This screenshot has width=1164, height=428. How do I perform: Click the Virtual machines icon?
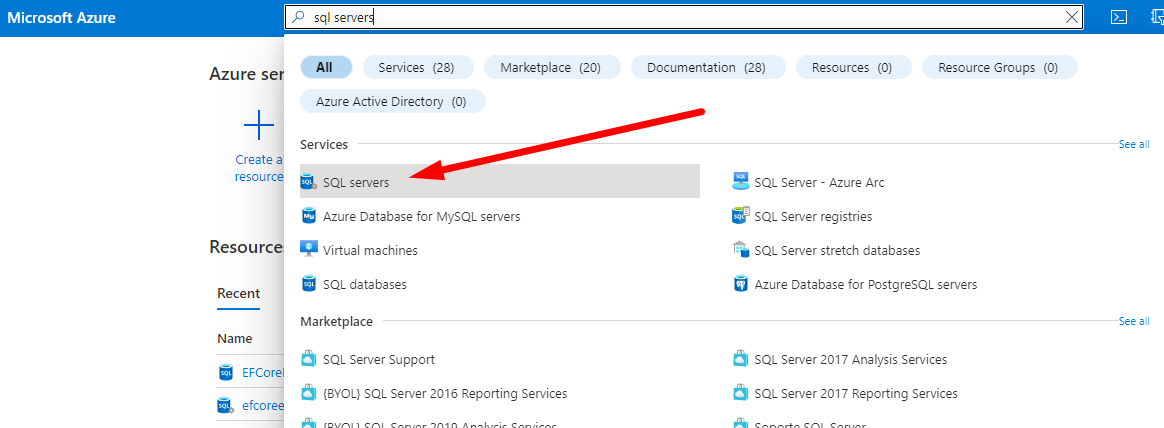[x=308, y=250]
